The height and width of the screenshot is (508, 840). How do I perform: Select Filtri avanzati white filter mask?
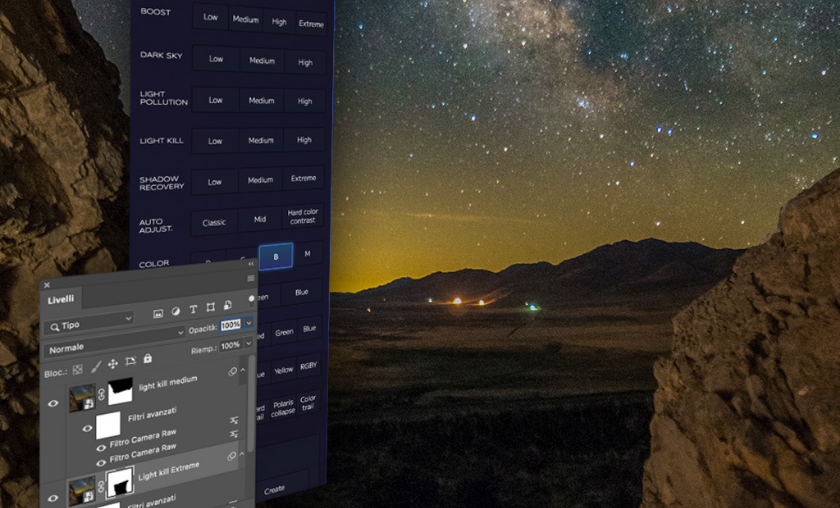(108, 425)
